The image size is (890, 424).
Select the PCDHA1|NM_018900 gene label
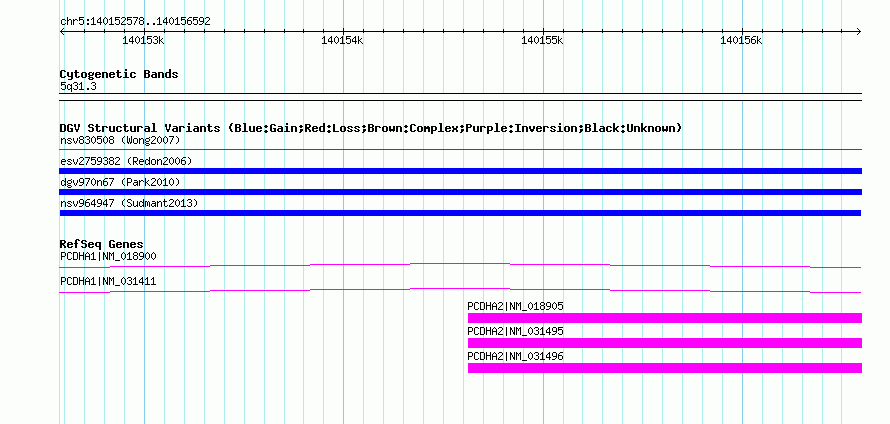108,257
